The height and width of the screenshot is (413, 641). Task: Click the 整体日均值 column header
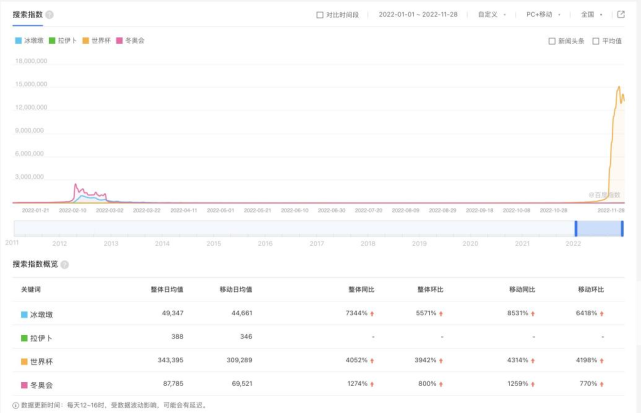tap(167, 290)
